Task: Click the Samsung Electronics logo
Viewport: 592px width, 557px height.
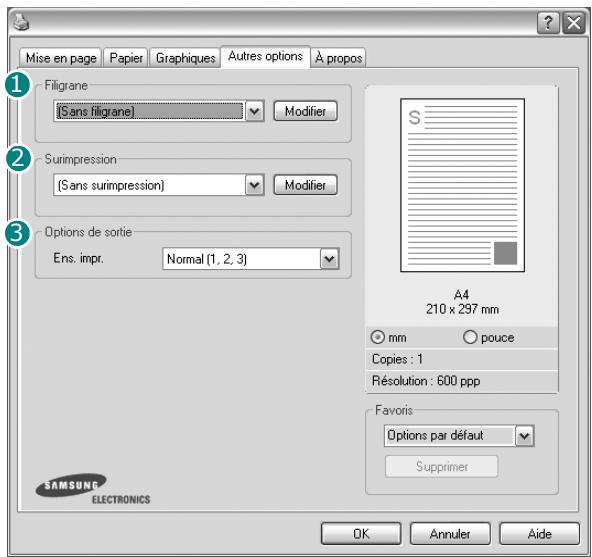Action: 92,489
